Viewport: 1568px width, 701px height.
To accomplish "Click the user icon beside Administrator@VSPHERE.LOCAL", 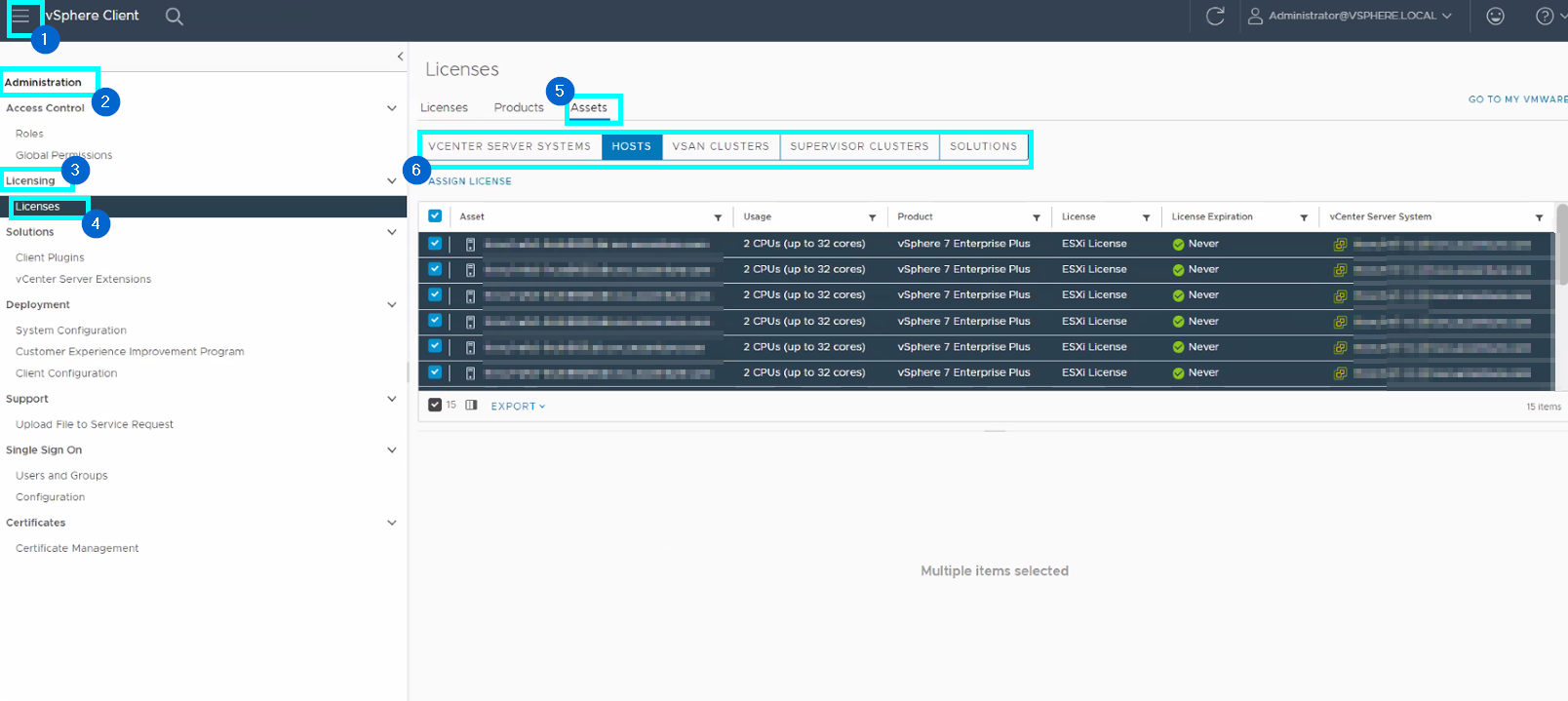I will (x=1255, y=17).
